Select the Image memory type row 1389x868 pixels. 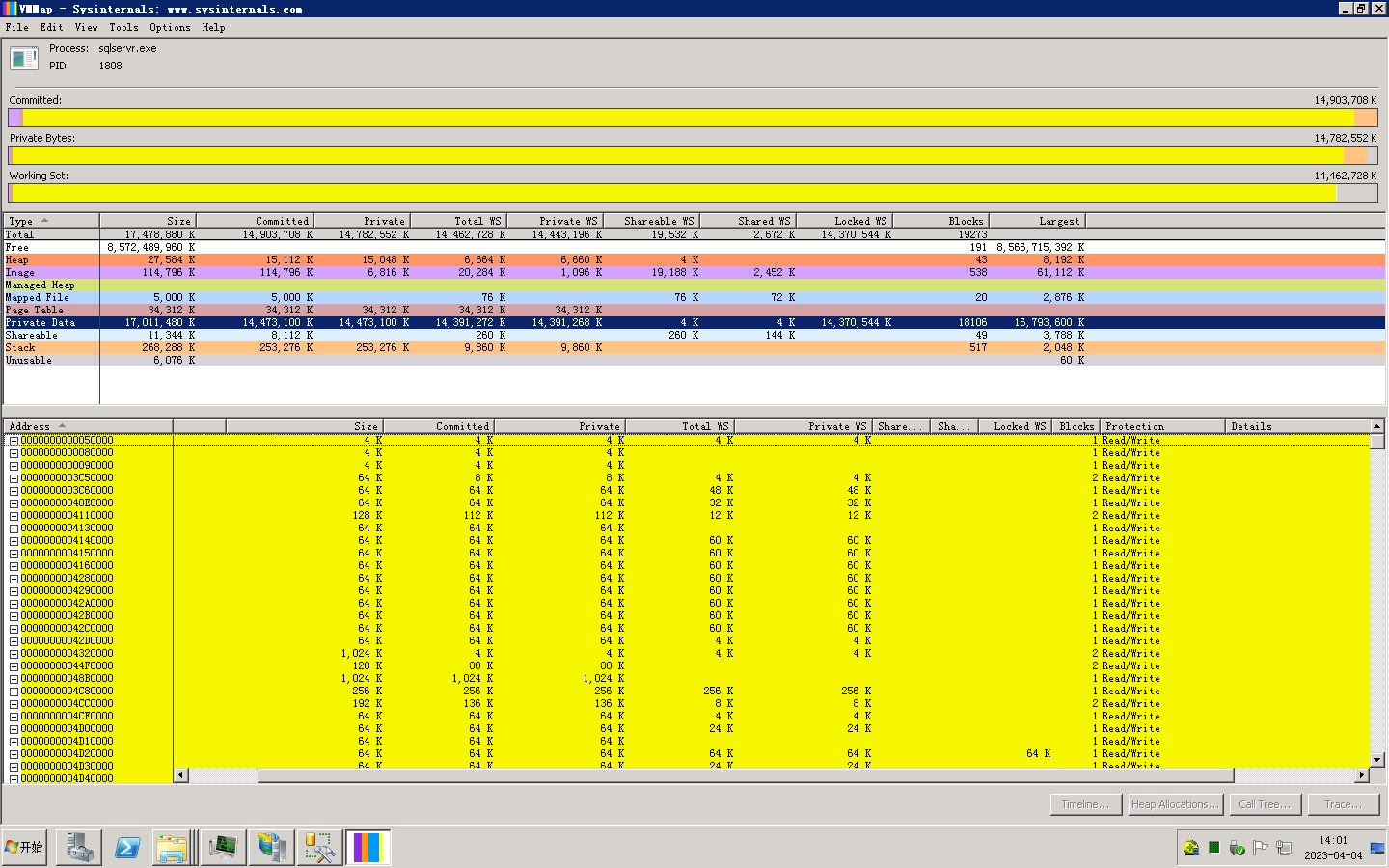[694, 273]
